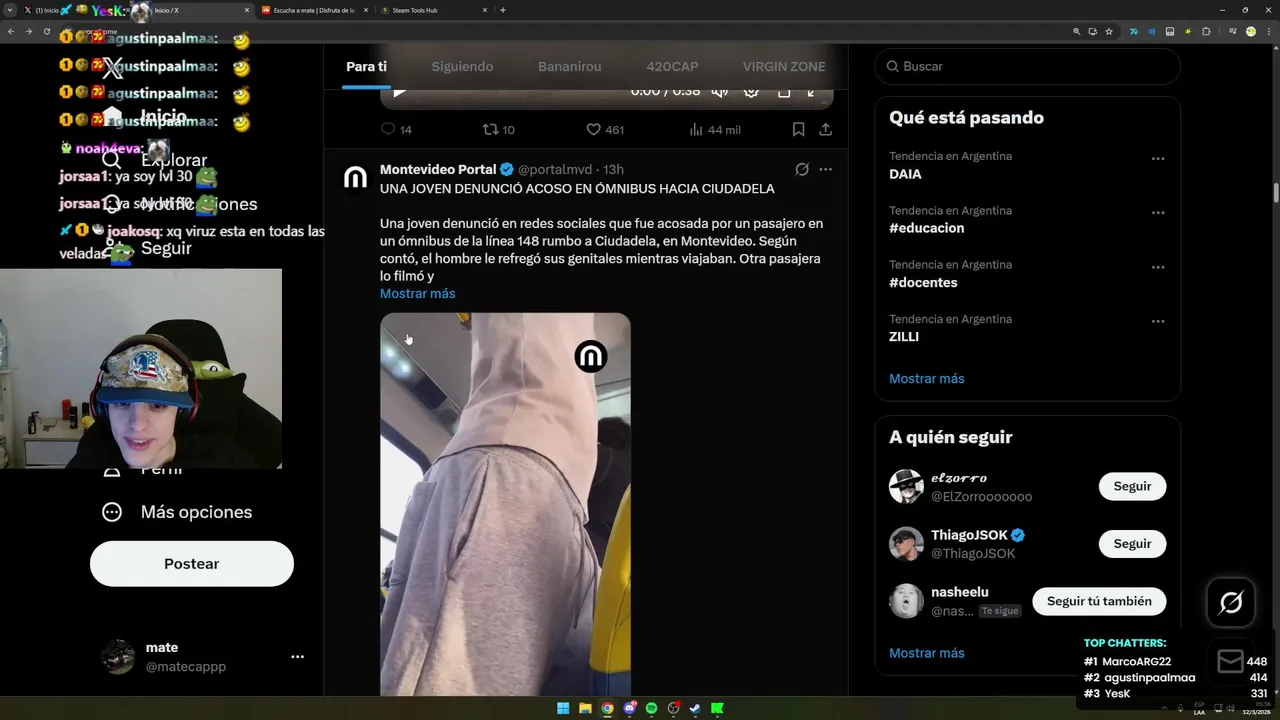Screen dimensions: 1280x720
Task: Like the post with 461 likes
Action: pyautogui.click(x=593, y=129)
